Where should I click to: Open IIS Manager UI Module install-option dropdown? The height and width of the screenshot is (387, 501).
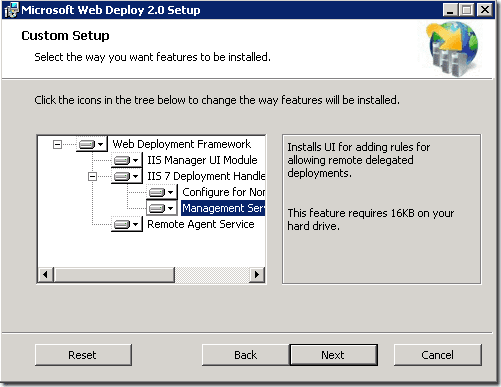point(127,160)
